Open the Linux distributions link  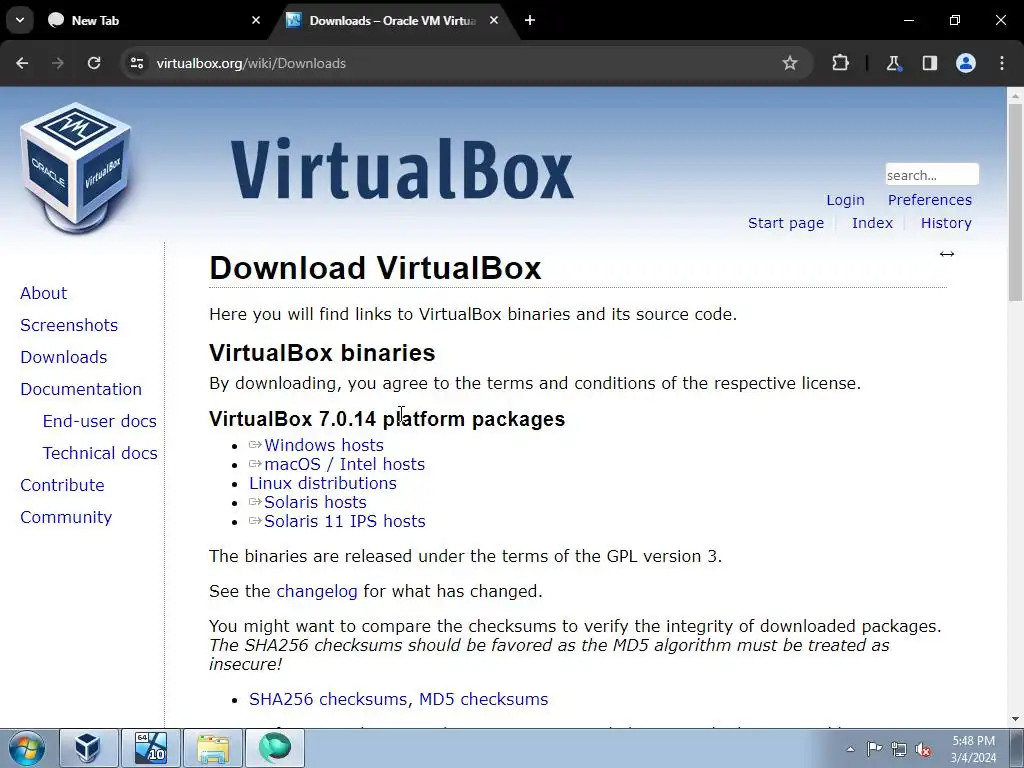[x=323, y=483]
